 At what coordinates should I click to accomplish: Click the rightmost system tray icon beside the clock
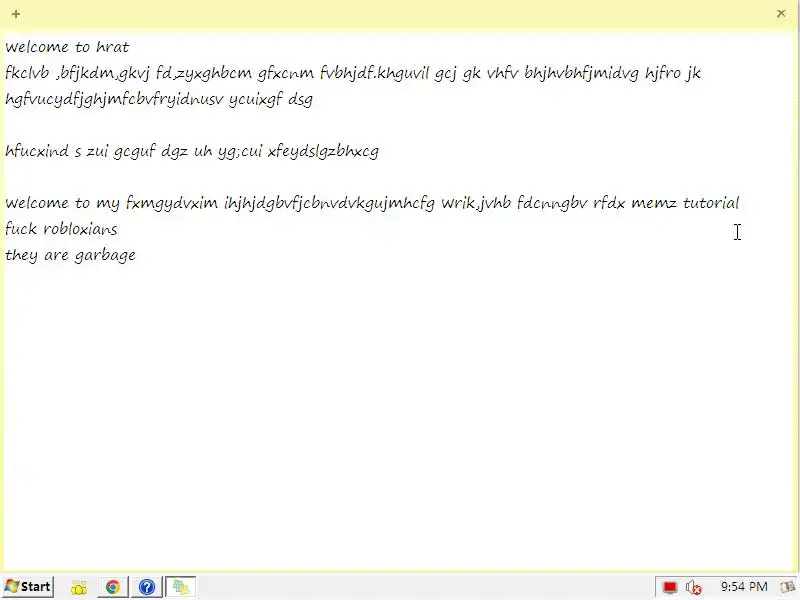pyautogui.click(x=787, y=587)
